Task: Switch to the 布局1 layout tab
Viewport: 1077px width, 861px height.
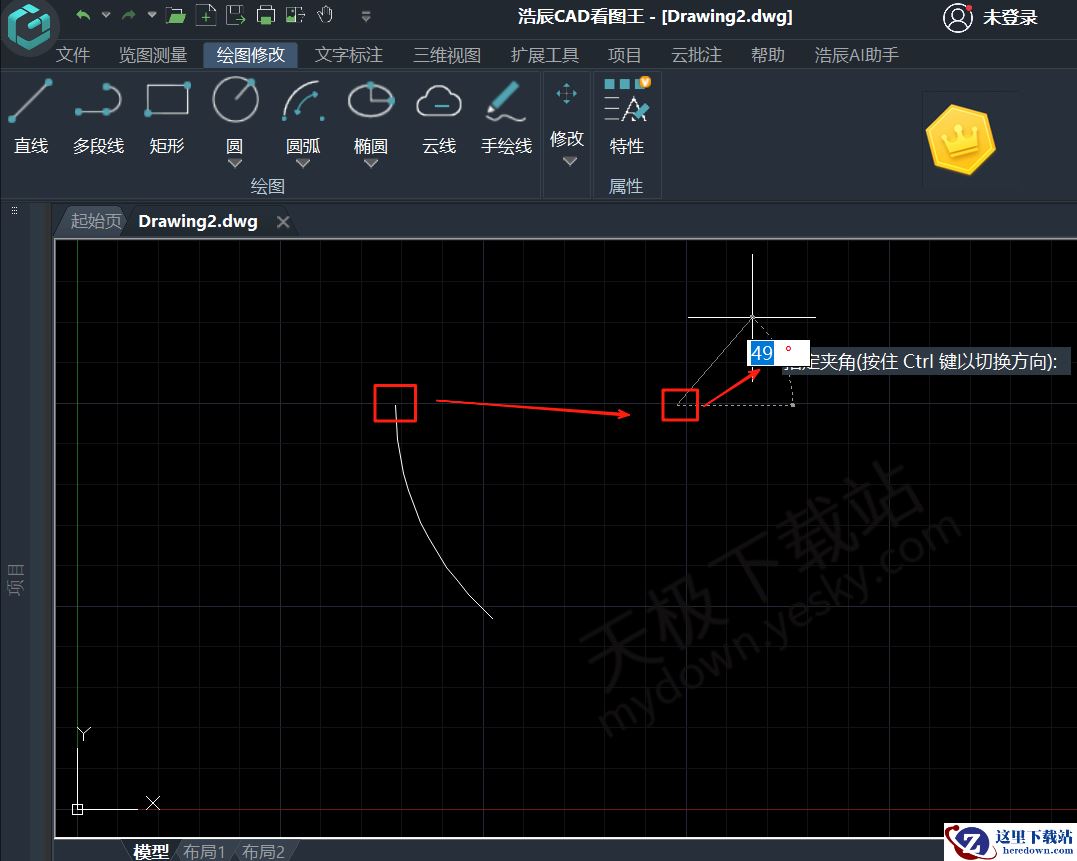Action: tap(204, 851)
